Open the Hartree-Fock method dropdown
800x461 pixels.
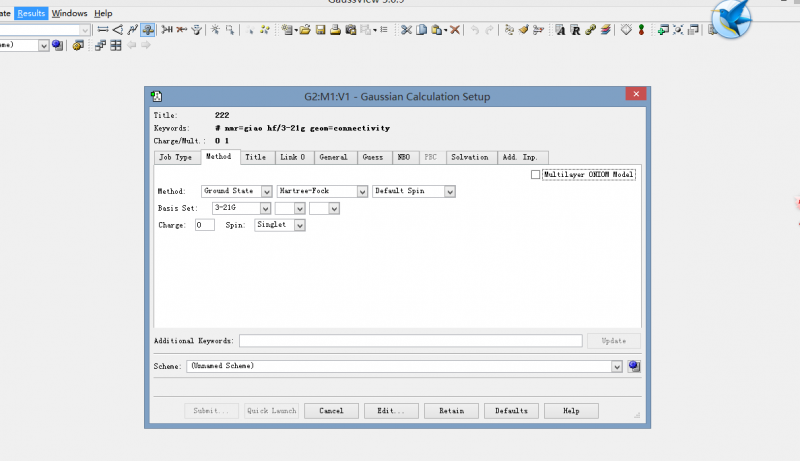click(362, 191)
